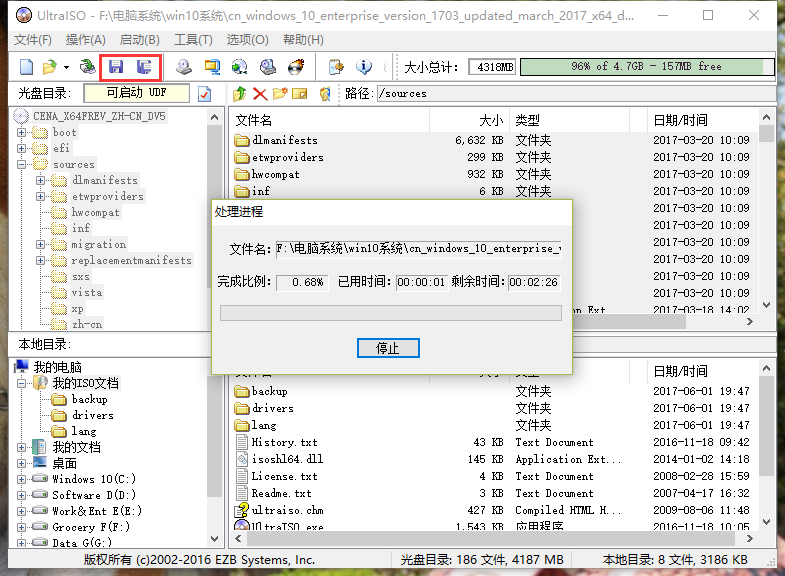Click the ultraiso.chm help file icon
785x576 pixels.
coord(242,510)
